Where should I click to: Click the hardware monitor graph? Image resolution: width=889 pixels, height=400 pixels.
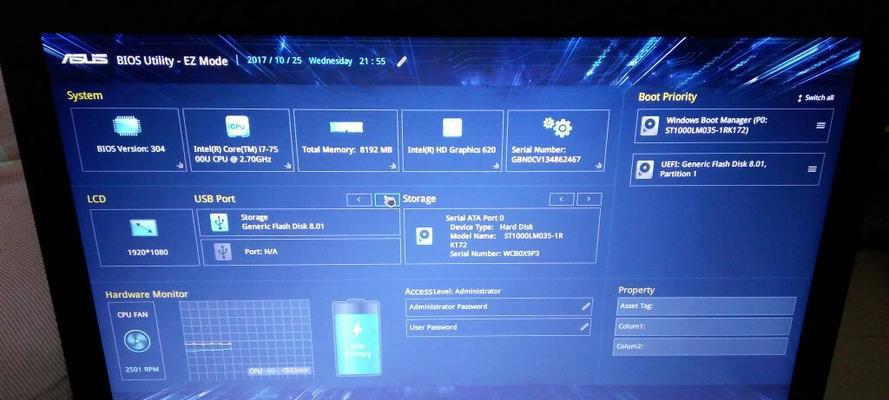245,338
